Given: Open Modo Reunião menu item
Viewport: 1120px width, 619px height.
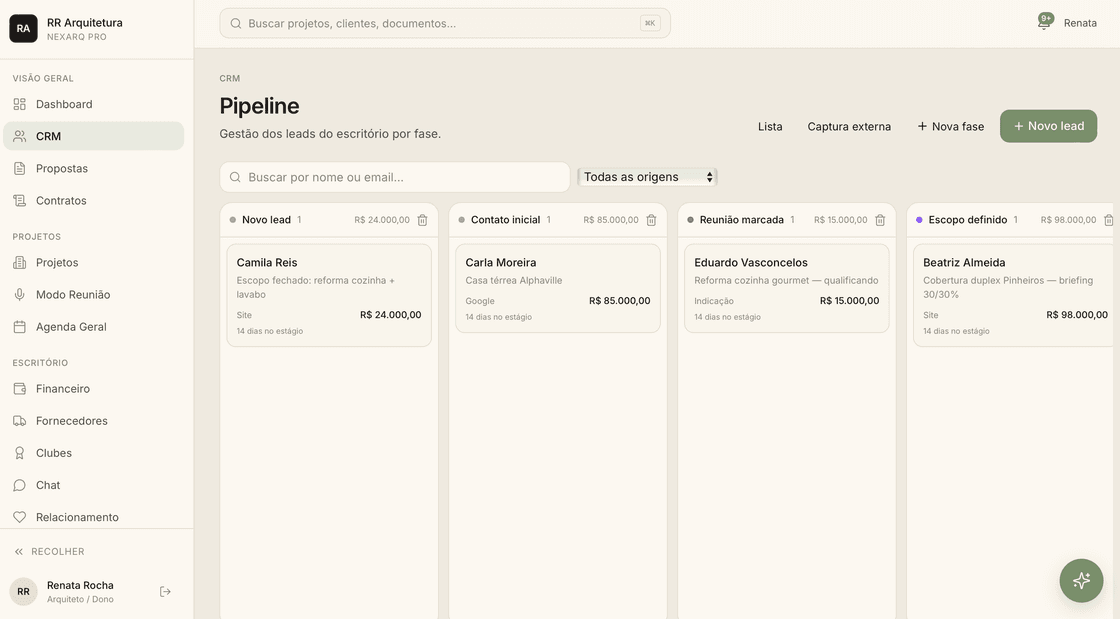Looking at the screenshot, I should [x=94, y=295].
